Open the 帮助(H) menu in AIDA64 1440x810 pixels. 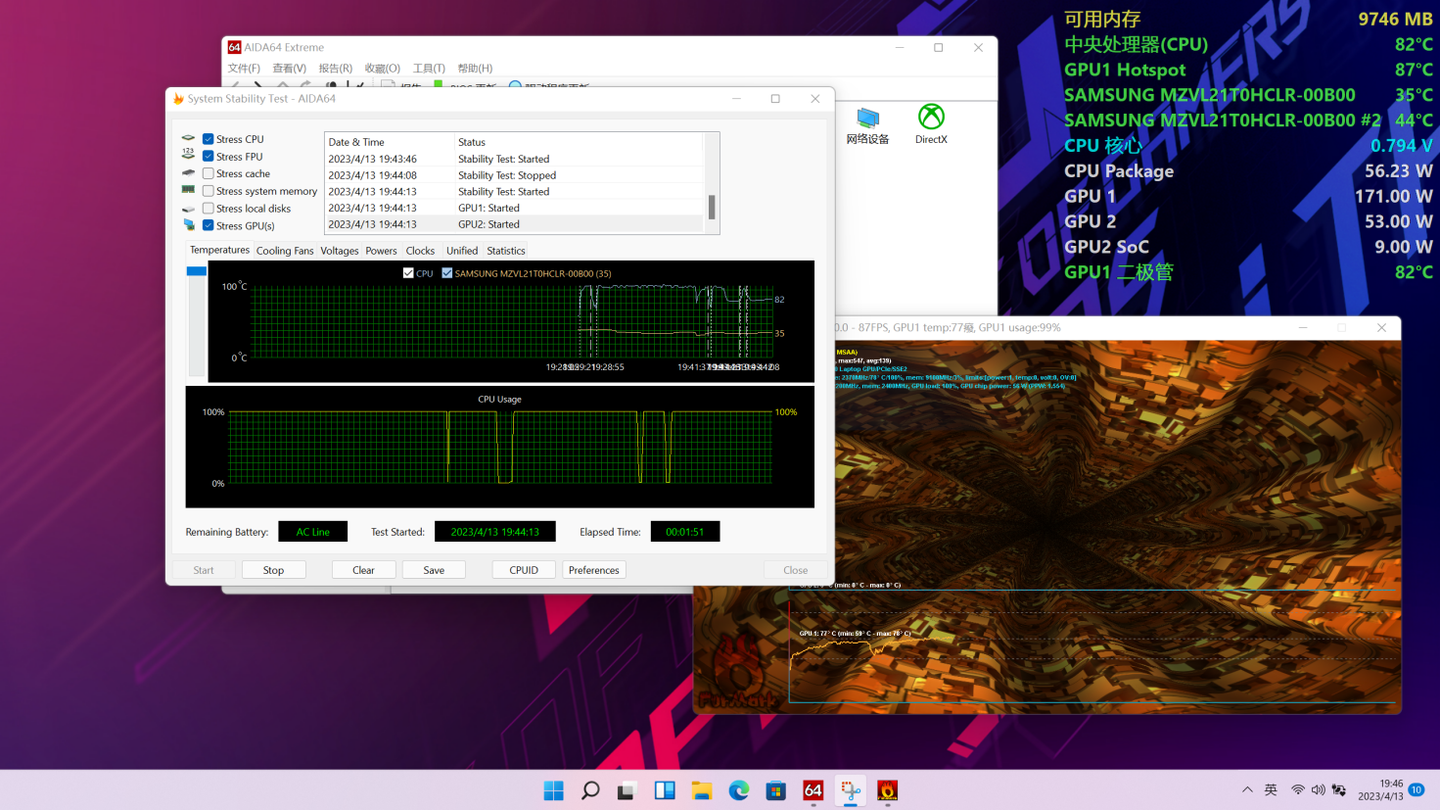[x=475, y=68]
